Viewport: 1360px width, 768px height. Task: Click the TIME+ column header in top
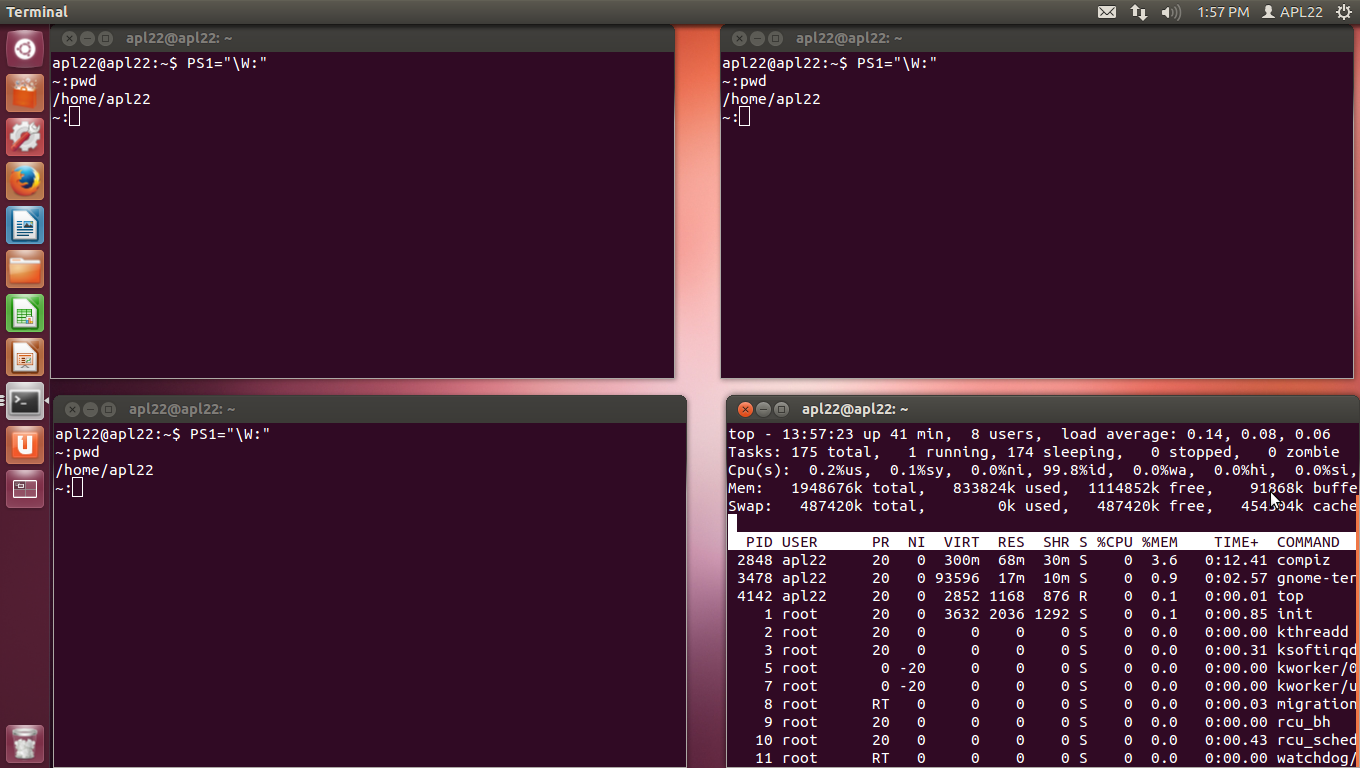[1237, 542]
